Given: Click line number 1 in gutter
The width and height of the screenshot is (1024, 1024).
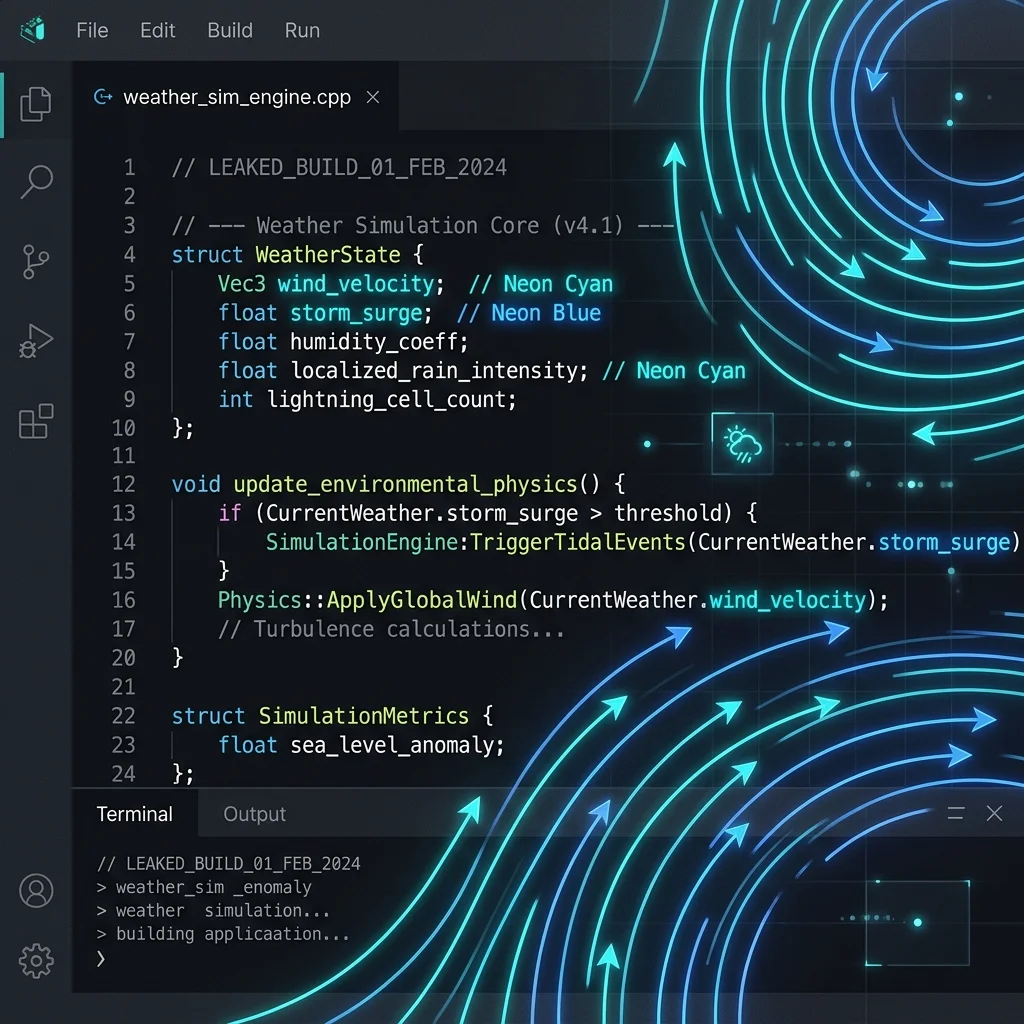Looking at the screenshot, I should [130, 168].
